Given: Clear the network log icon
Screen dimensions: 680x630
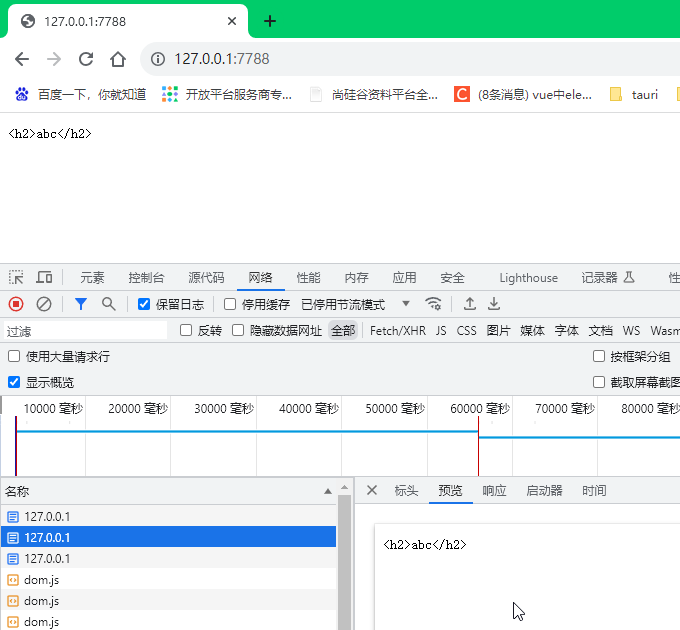Looking at the screenshot, I should pyautogui.click(x=44, y=304).
